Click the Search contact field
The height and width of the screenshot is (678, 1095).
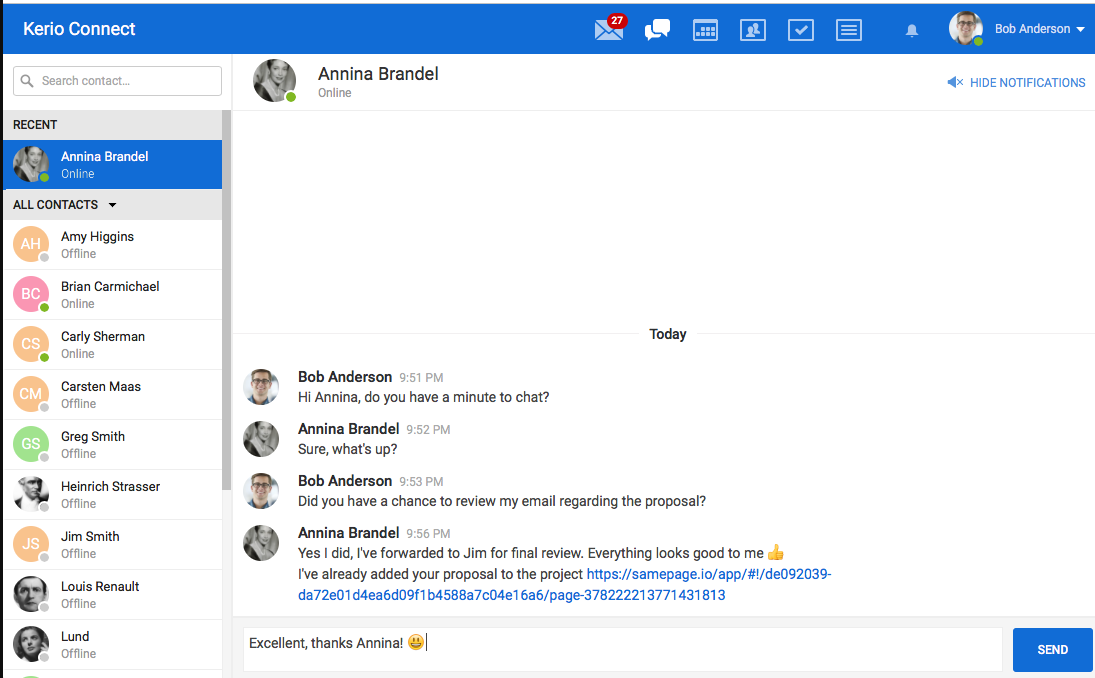pyautogui.click(x=117, y=81)
